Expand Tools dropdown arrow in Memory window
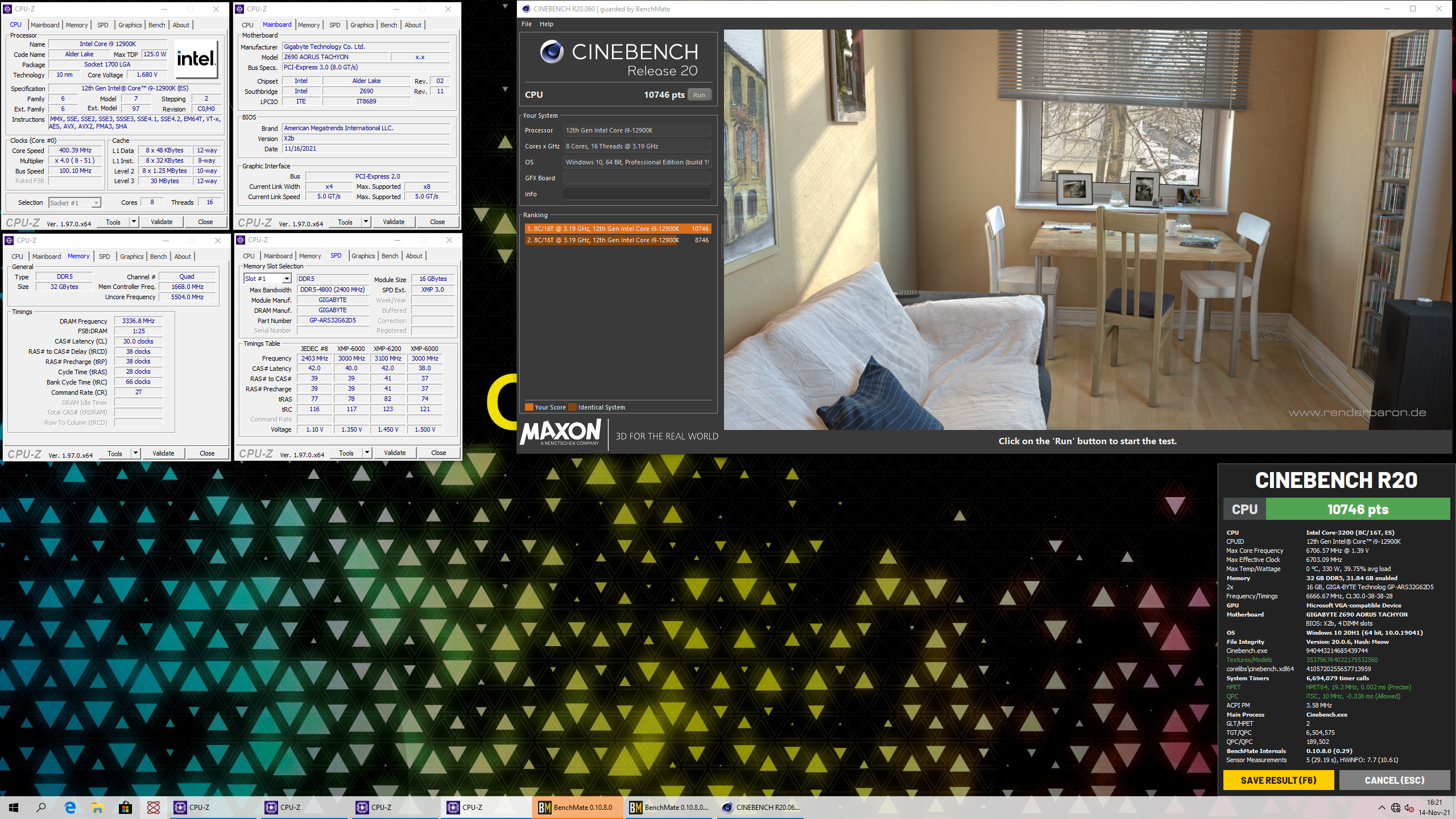Screen dimensions: 1456x819 point(136,453)
